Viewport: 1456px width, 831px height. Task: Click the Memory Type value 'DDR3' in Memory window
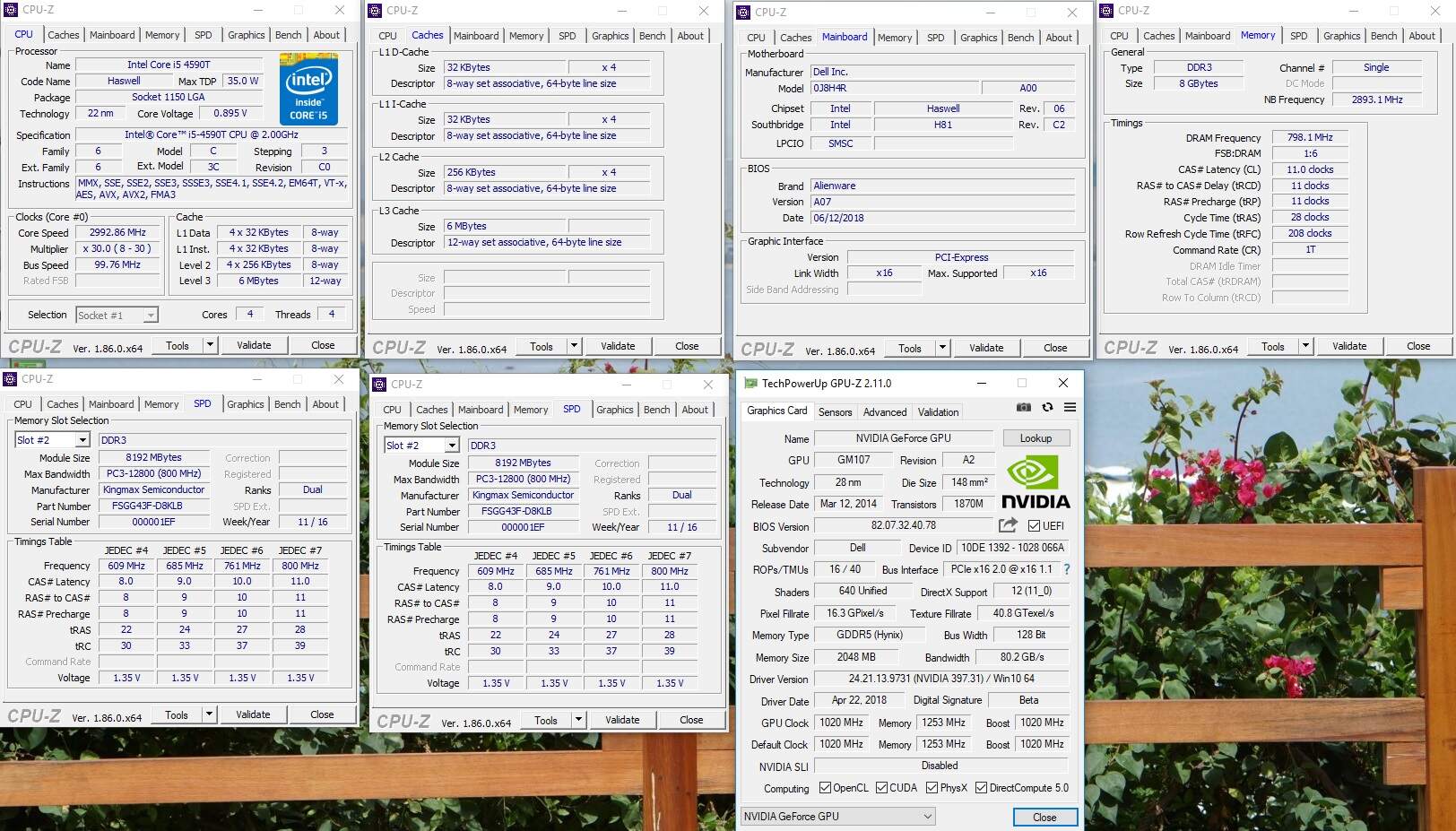1199,67
